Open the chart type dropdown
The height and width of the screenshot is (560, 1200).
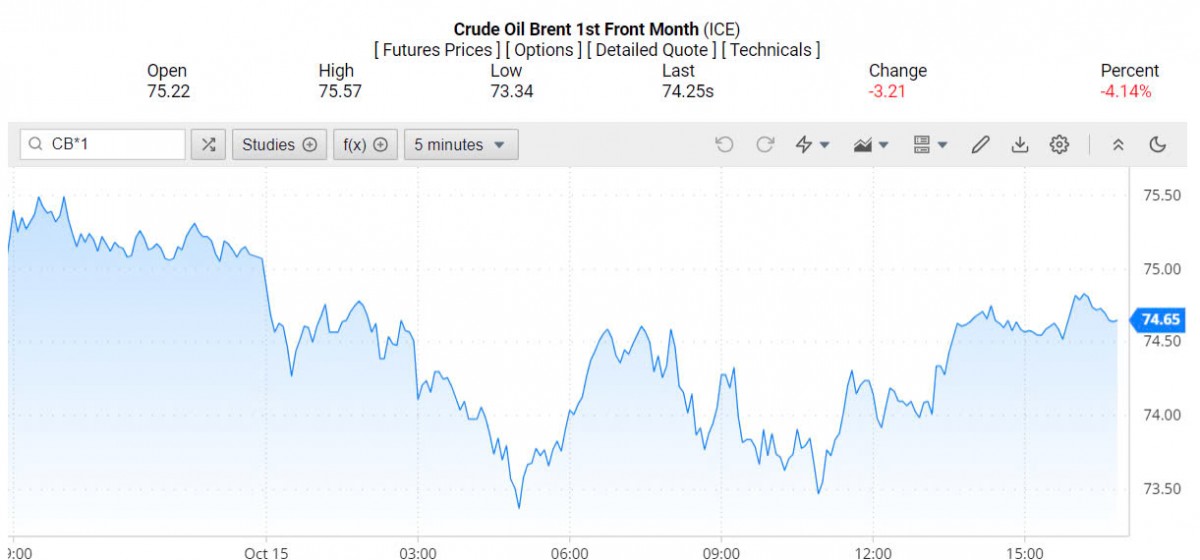point(871,145)
